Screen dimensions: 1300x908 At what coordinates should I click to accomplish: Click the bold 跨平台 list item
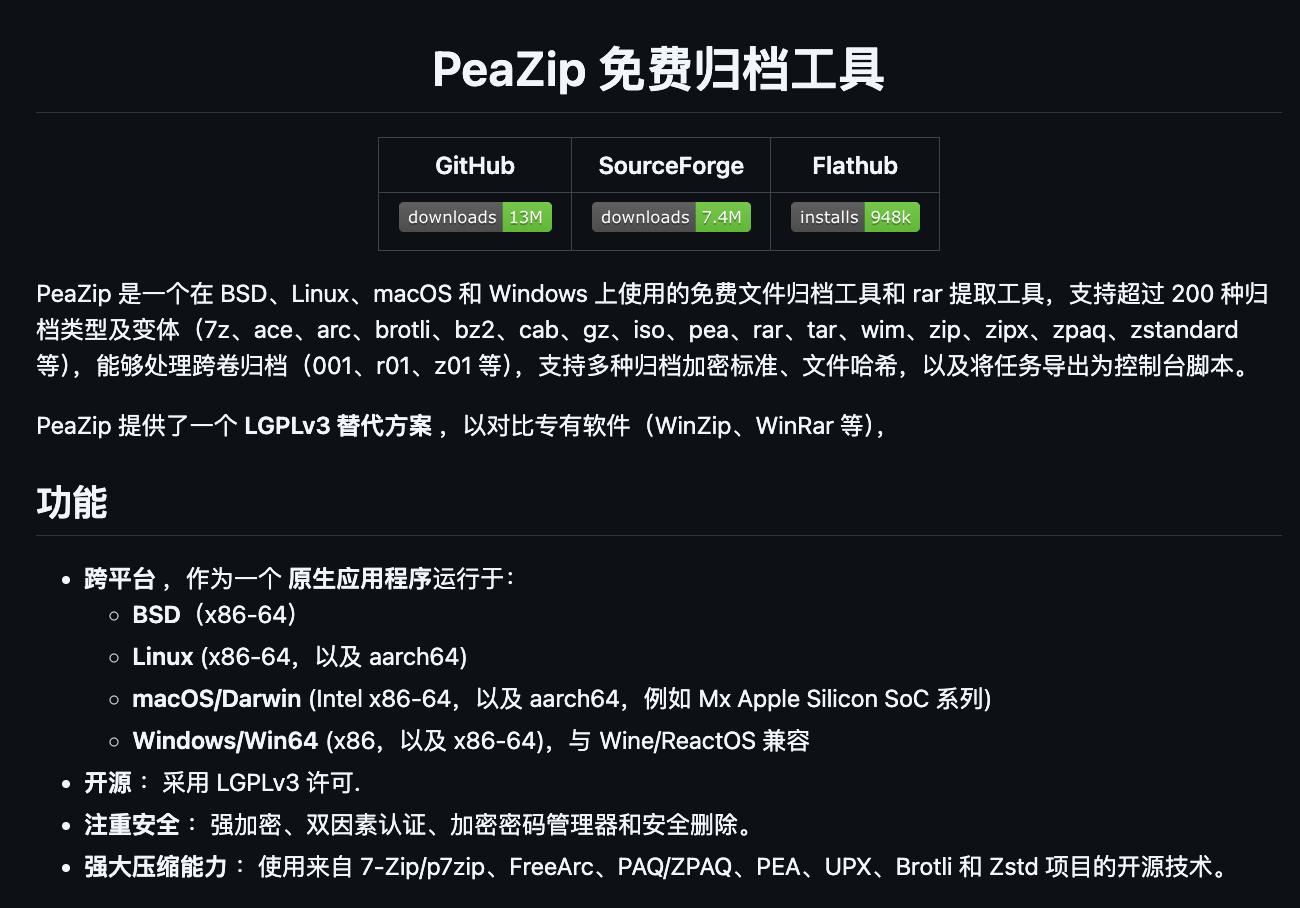click(x=120, y=579)
